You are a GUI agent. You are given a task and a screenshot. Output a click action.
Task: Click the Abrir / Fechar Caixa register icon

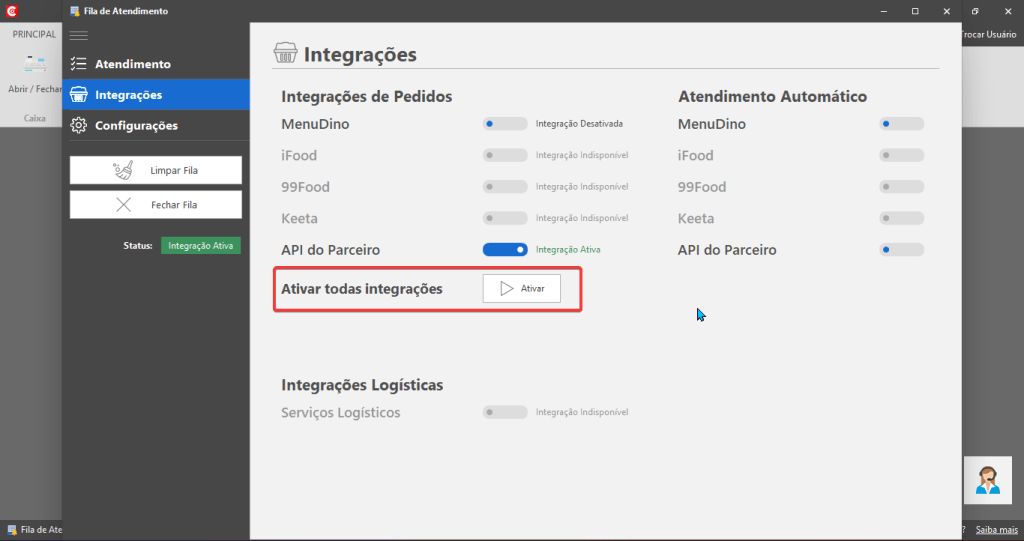pyautogui.click(x=35, y=66)
